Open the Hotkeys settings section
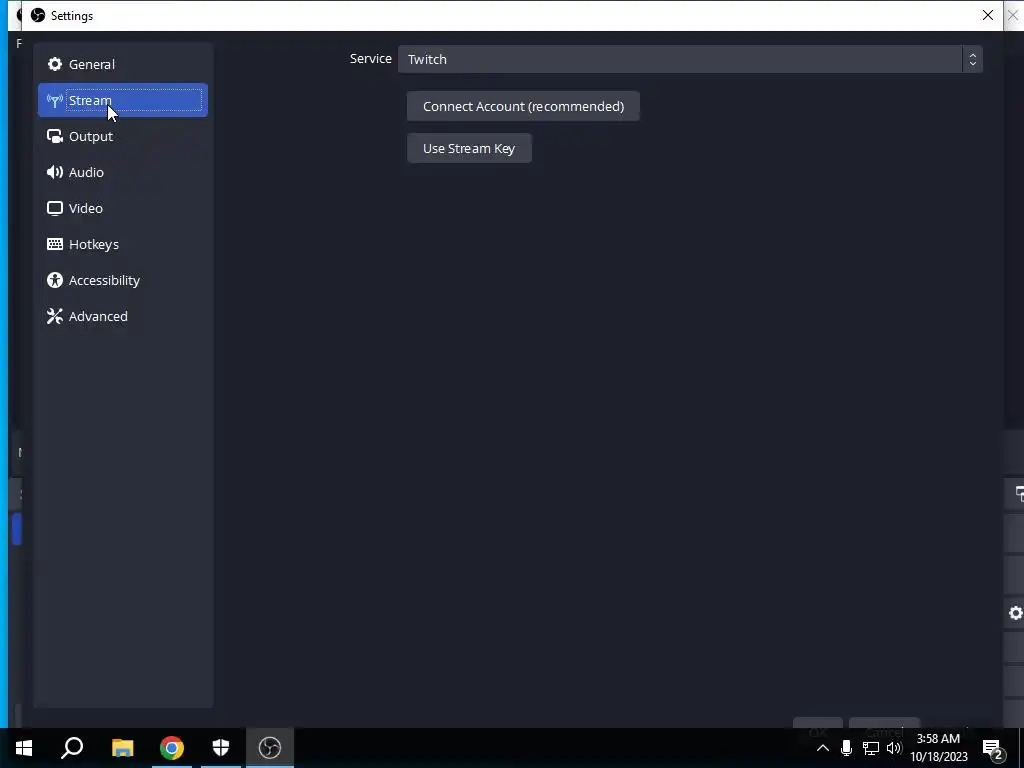This screenshot has height=768, width=1024. click(123, 244)
